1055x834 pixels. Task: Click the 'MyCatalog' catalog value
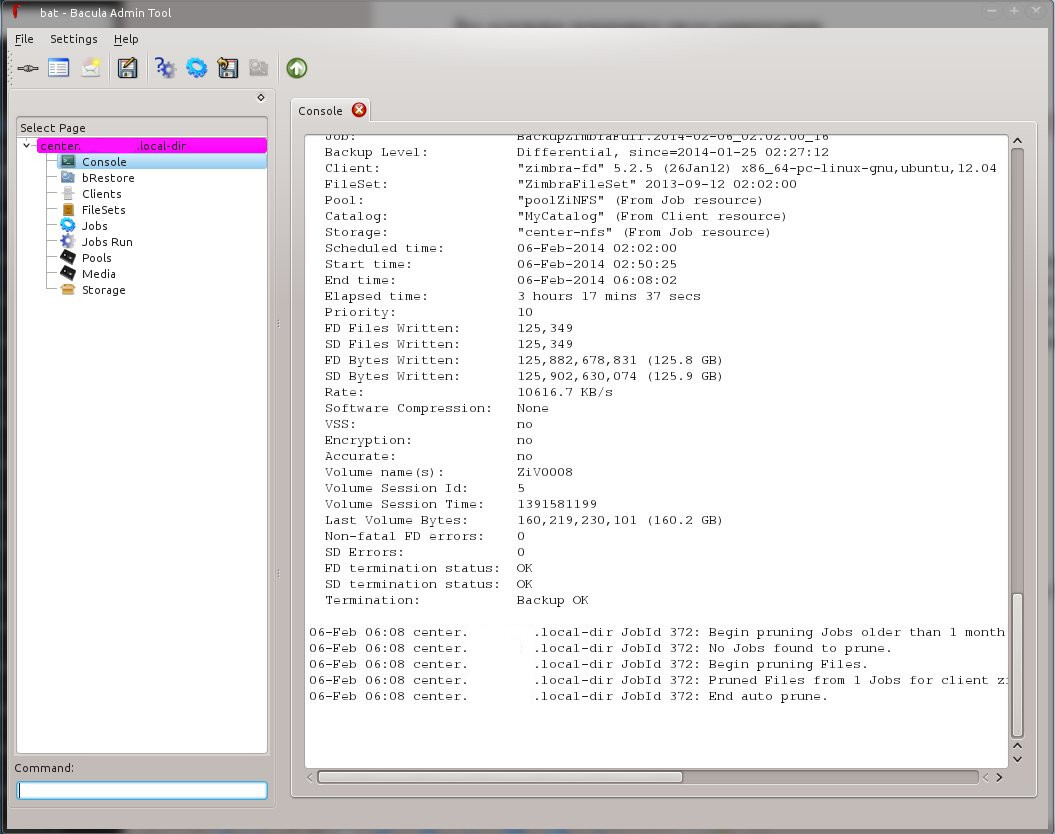pyautogui.click(x=560, y=216)
